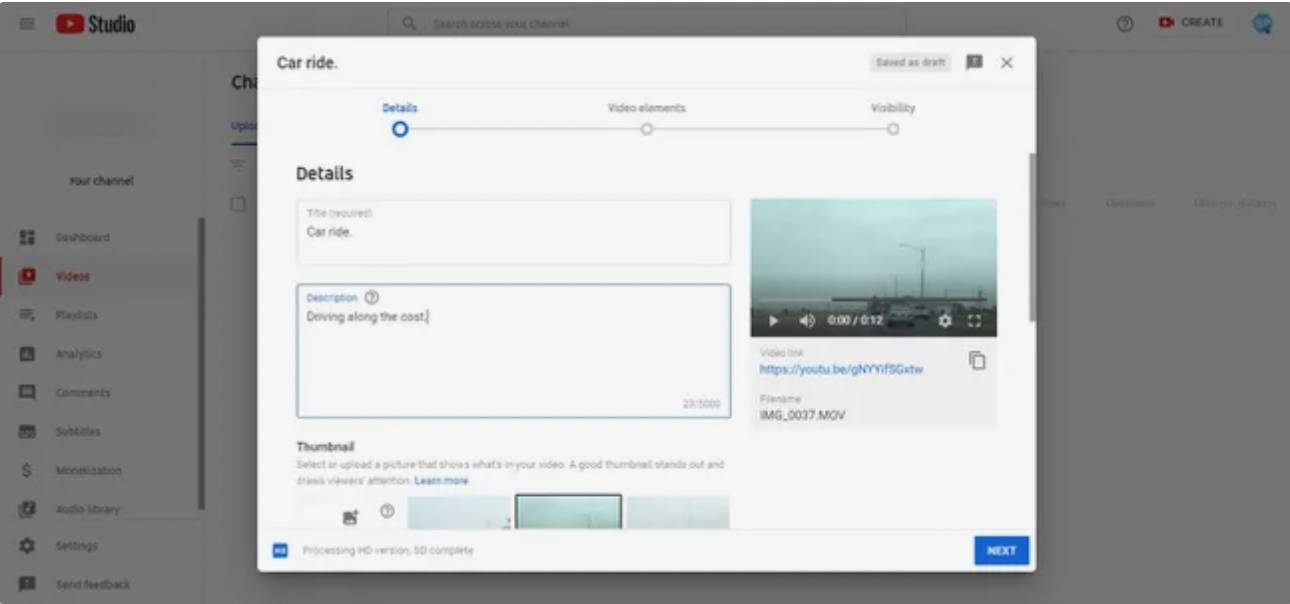The width and height of the screenshot is (1290, 604).
Task: Open Playlists in the left sidebar
Action: (x=76, y=315)
